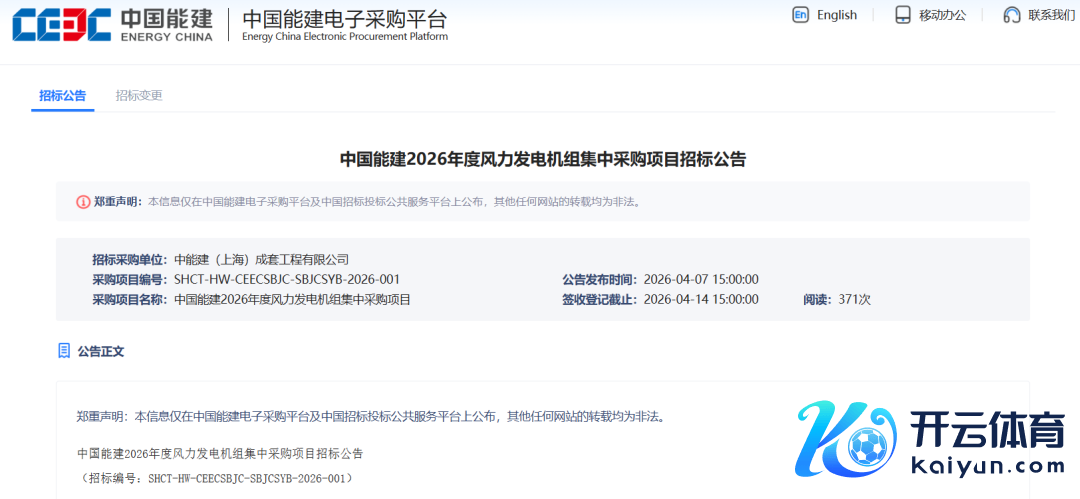Click the announcement headline 中国能建2026年度风力发电机组集中采购项目招标公告
The height and width of the screenshot is (499, 1080).
pos(542,159)
